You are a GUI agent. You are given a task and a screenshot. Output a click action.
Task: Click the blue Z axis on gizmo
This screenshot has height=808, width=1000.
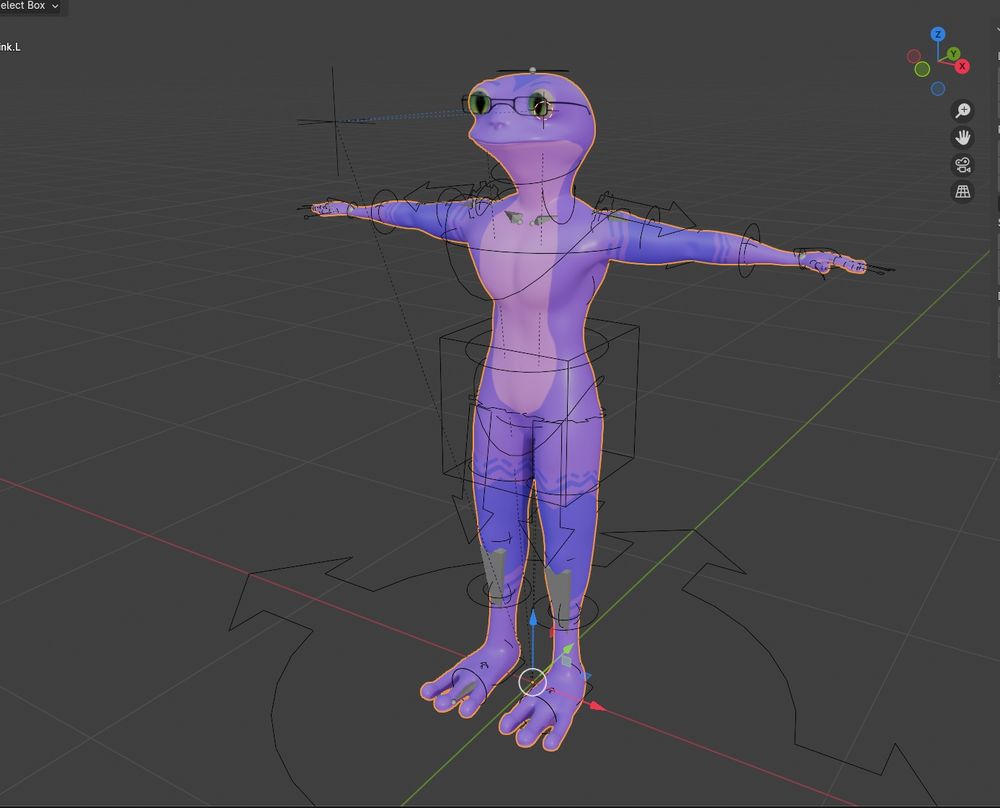tap(938, 34)
